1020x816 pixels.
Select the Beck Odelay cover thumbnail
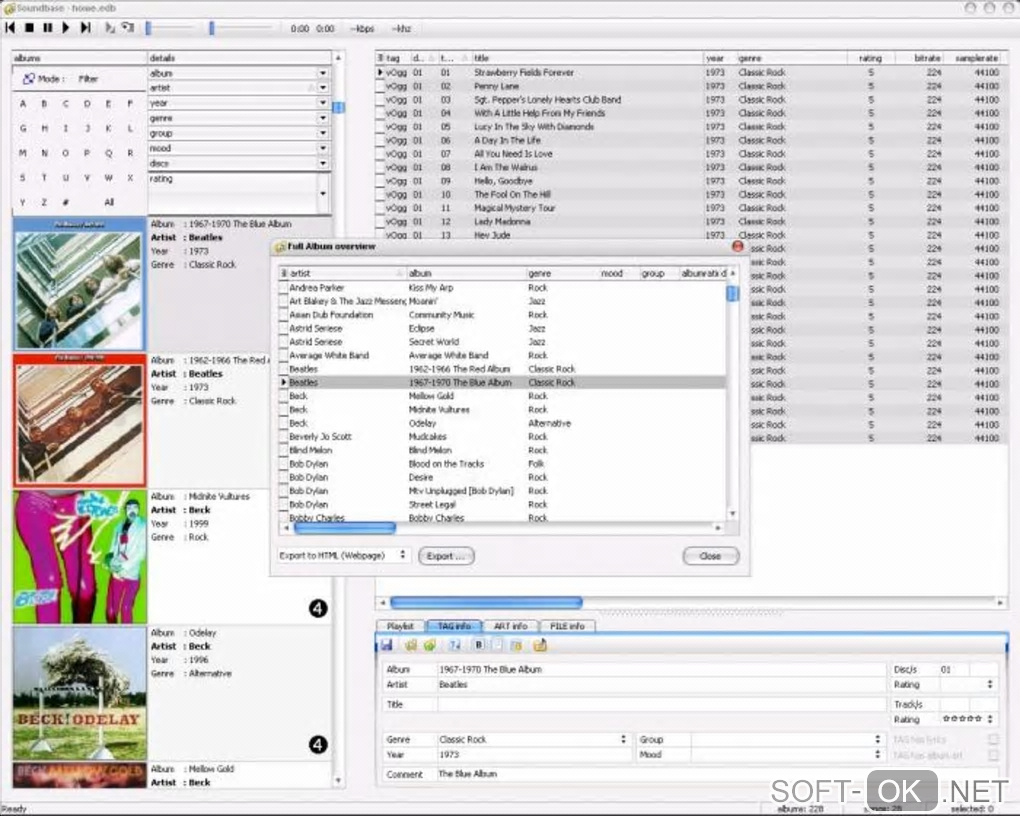click(79, 694)
